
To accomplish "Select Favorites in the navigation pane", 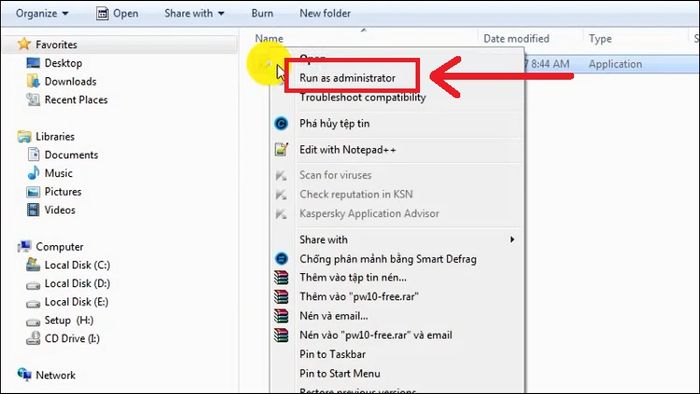I will click(56, 45).
